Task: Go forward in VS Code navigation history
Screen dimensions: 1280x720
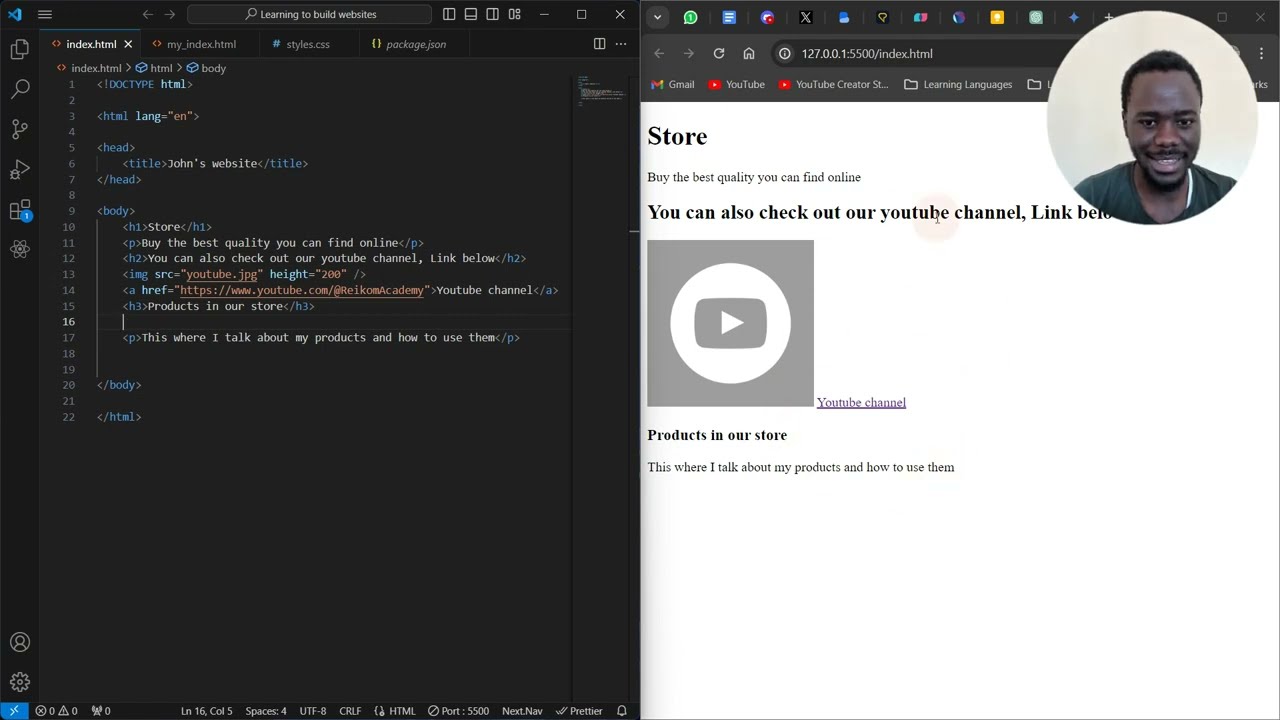Action: 170,14
